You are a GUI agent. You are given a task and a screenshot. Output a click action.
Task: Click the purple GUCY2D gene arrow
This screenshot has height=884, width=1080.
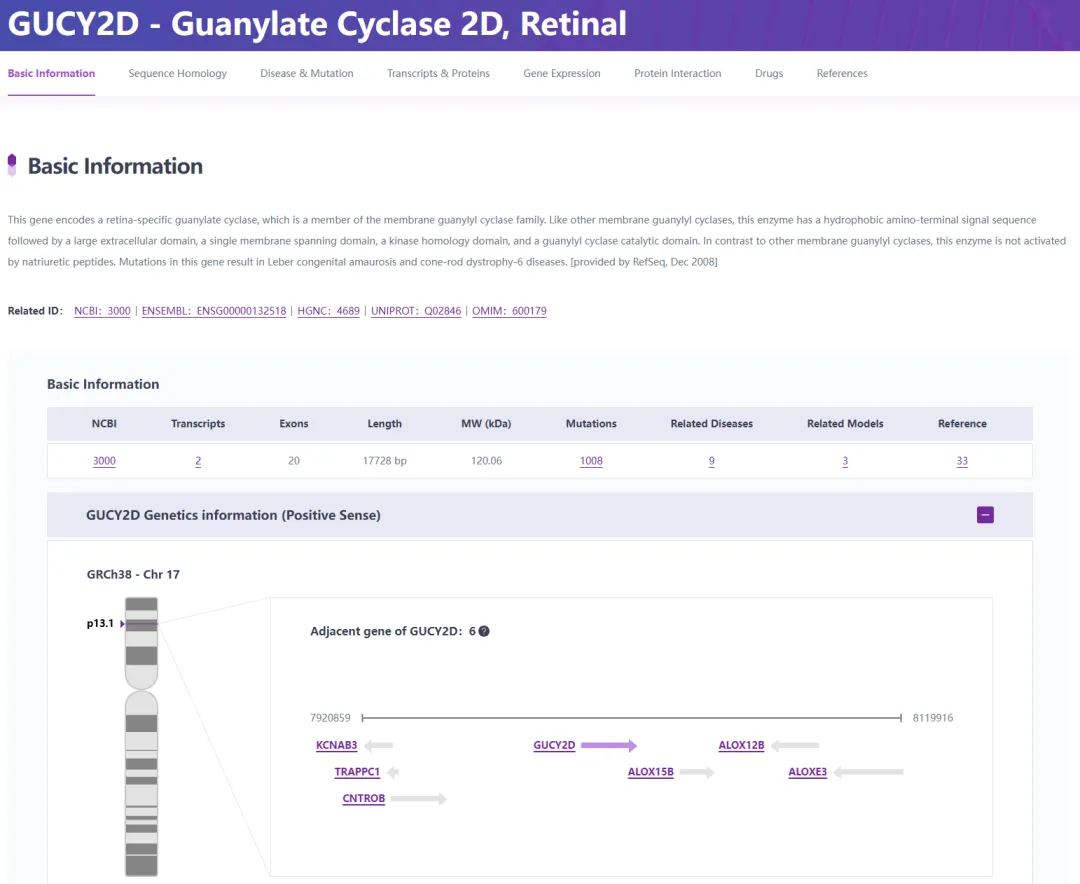608,745
